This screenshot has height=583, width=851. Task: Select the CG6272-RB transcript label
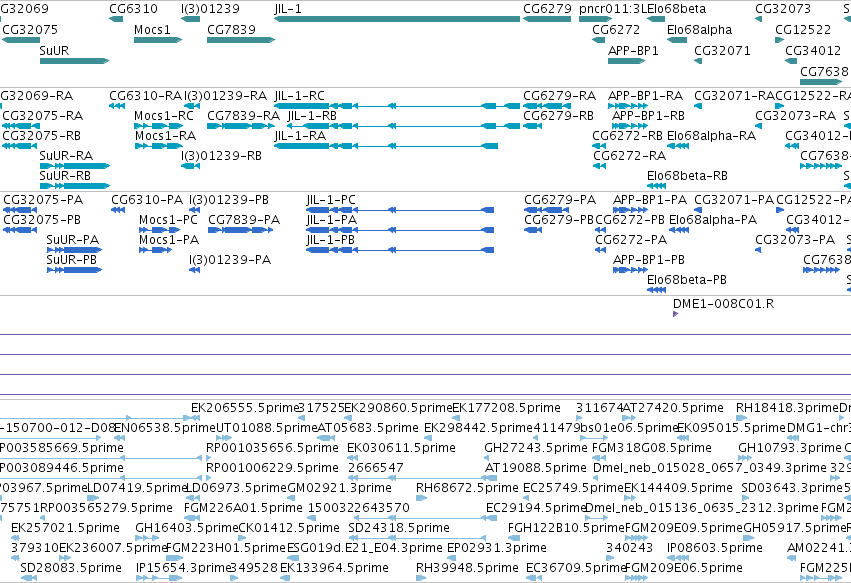click(x=627, y=136)
